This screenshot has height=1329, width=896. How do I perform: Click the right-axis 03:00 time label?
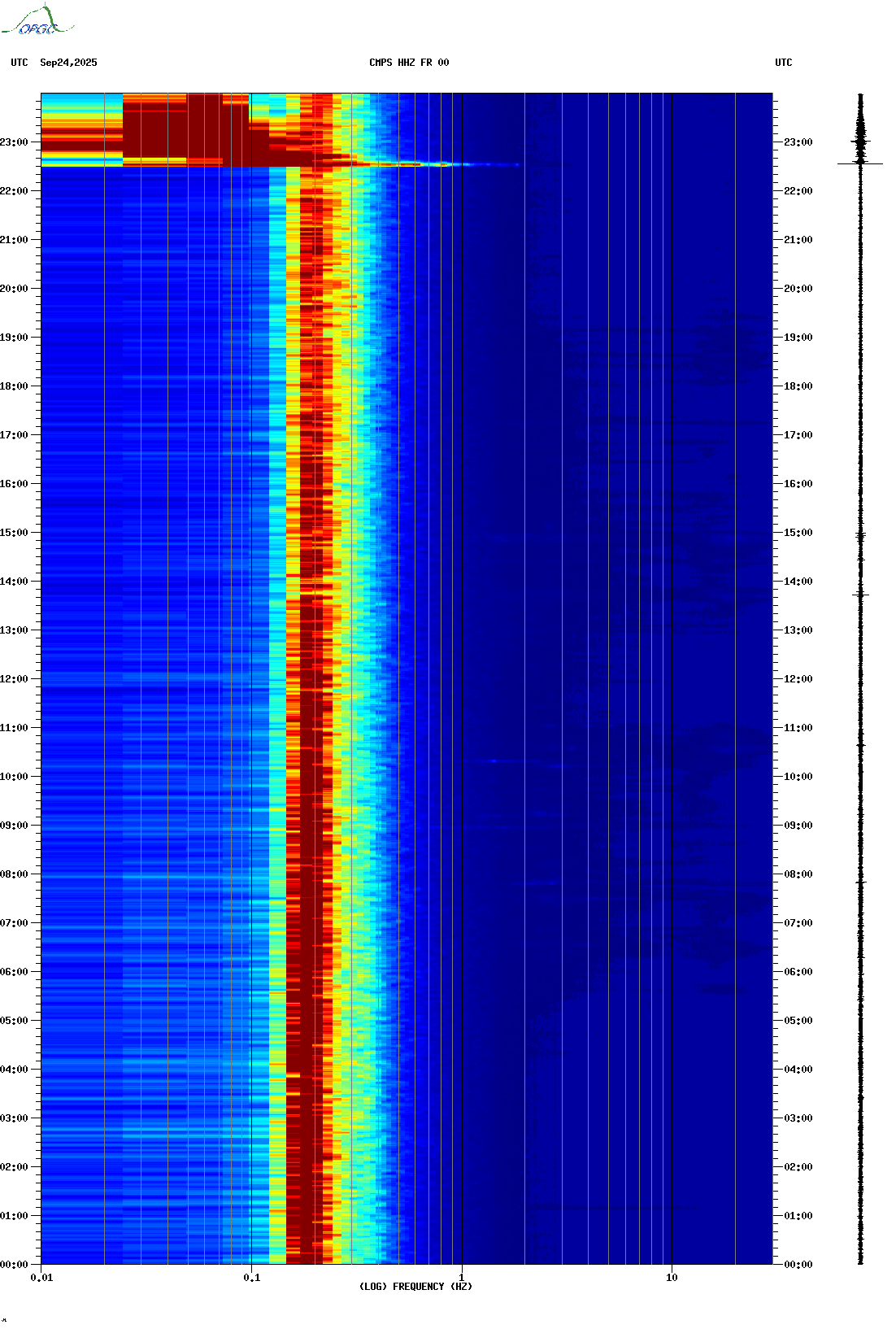798,1118
